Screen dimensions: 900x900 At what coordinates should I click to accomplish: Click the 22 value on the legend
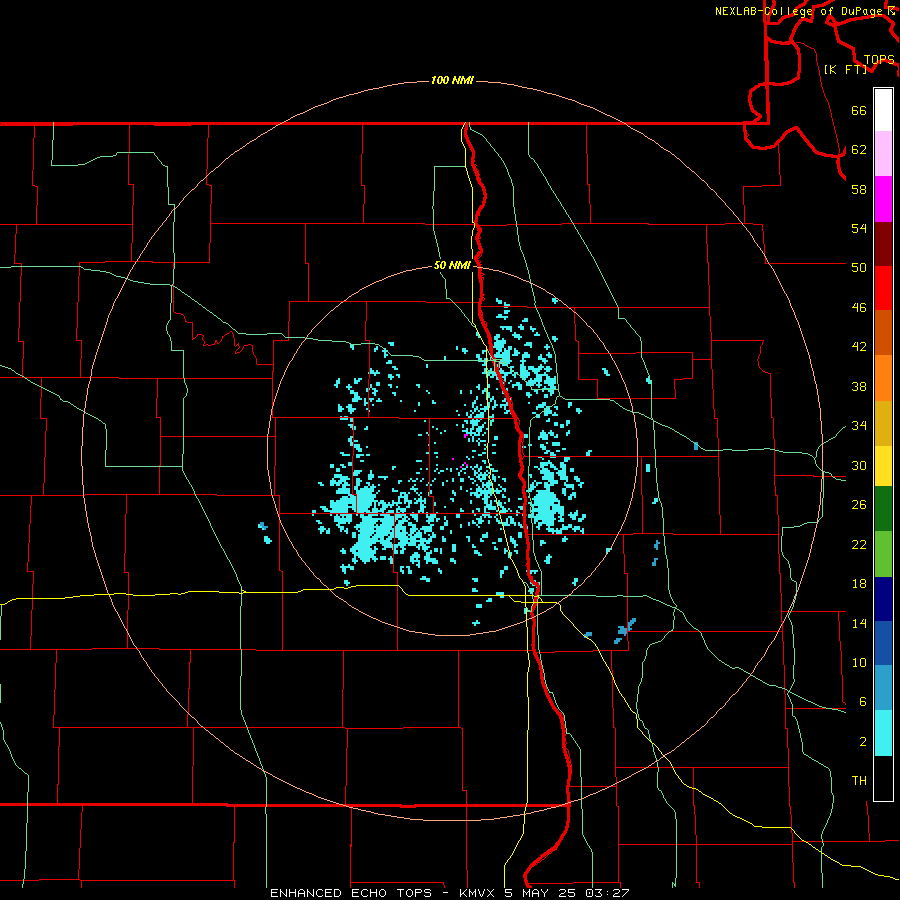(x=859, y=545)
